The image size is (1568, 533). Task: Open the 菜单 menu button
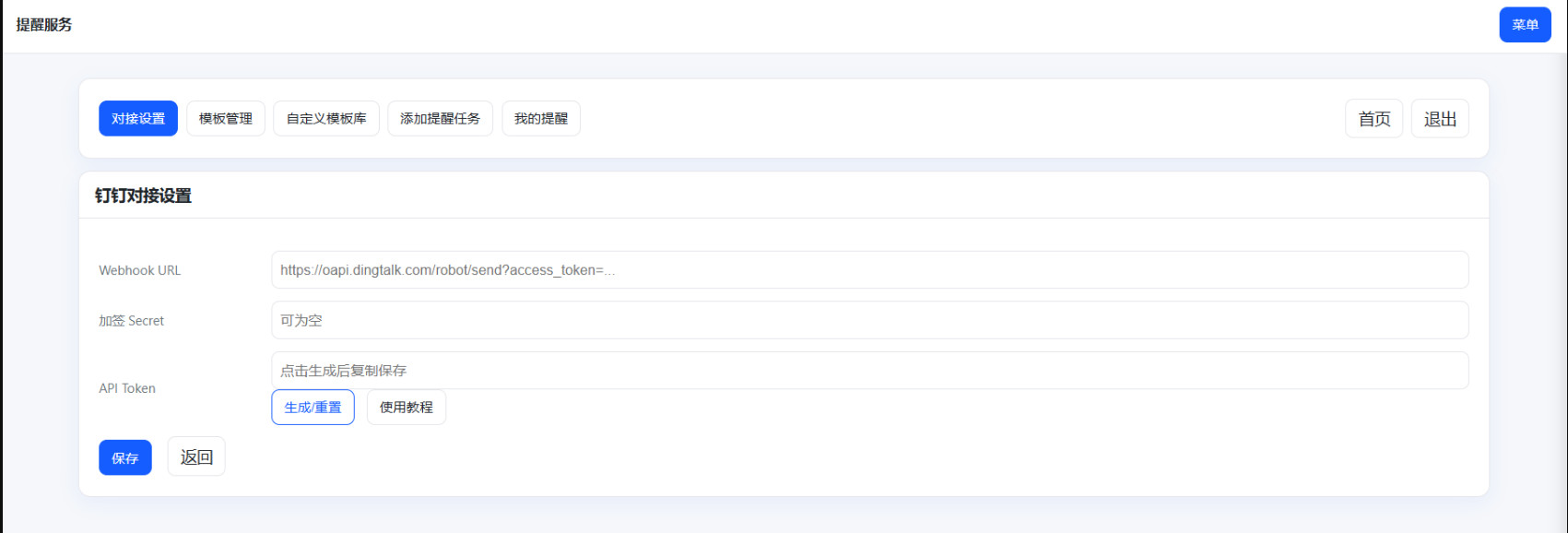1525,25
